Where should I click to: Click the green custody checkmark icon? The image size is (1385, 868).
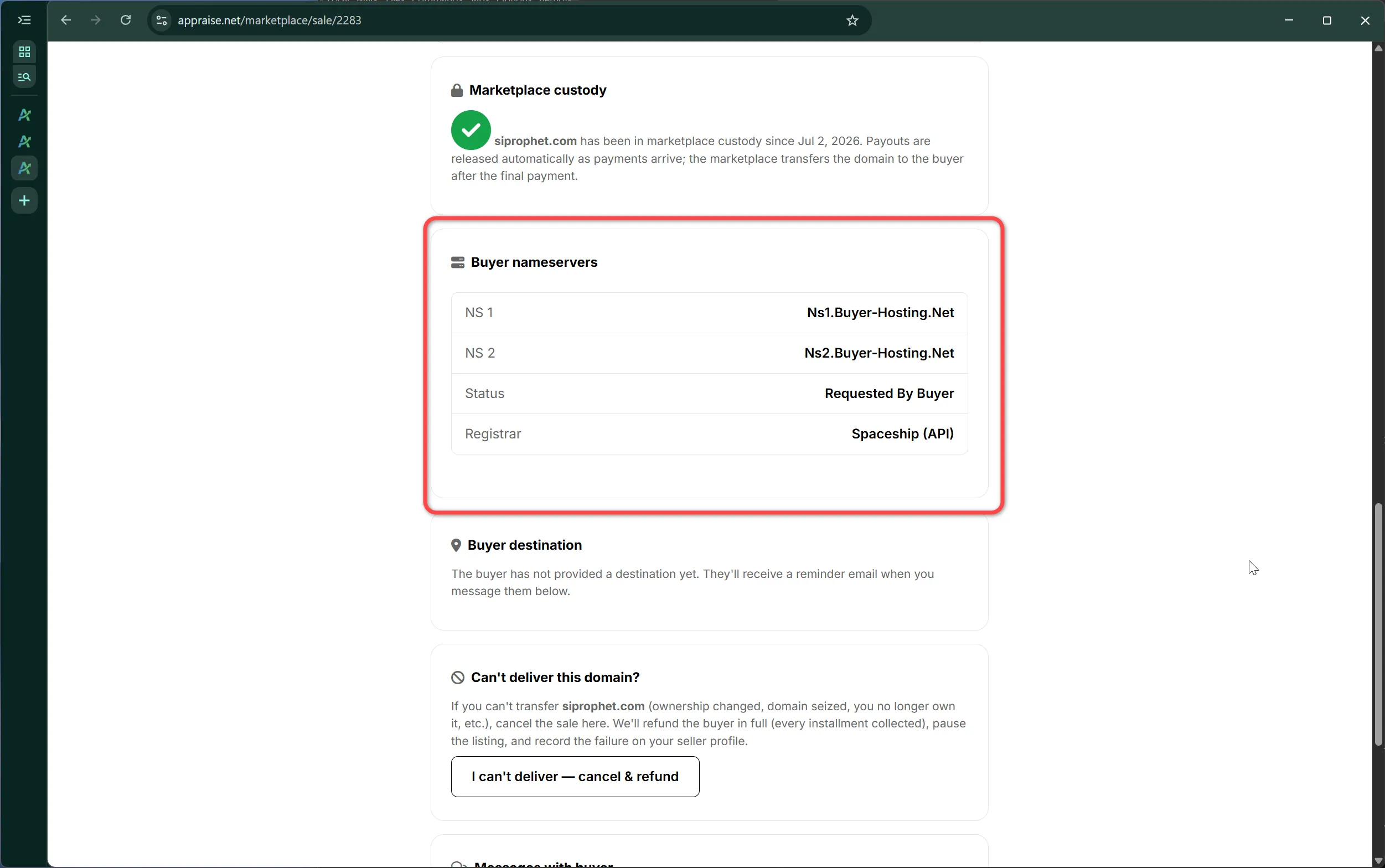tap(471, 130)
